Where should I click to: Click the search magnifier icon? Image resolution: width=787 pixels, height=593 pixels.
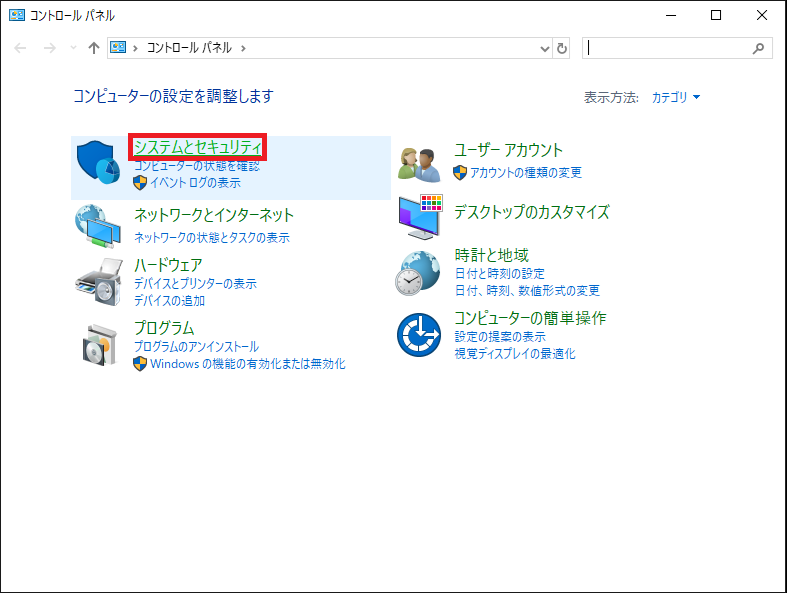(x=758, y=48)
